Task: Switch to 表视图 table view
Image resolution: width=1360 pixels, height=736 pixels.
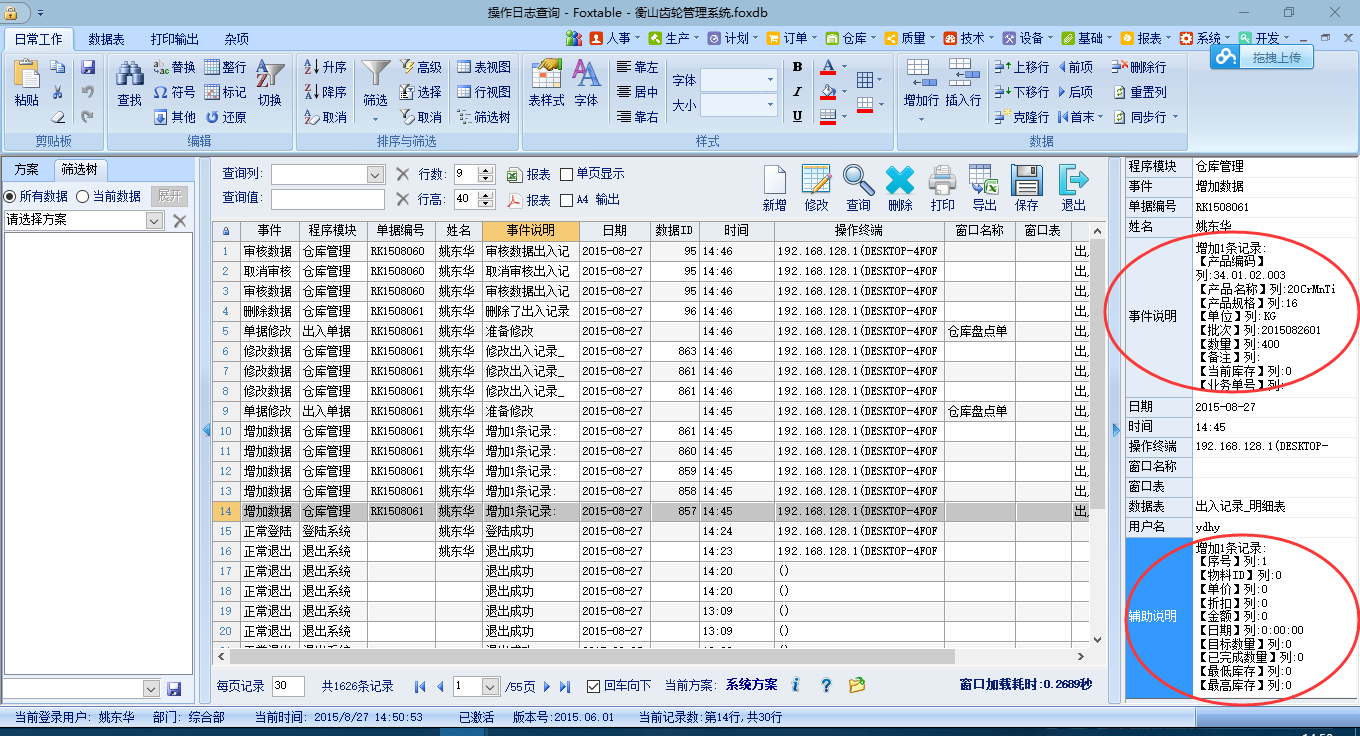Action: point(484,67)
